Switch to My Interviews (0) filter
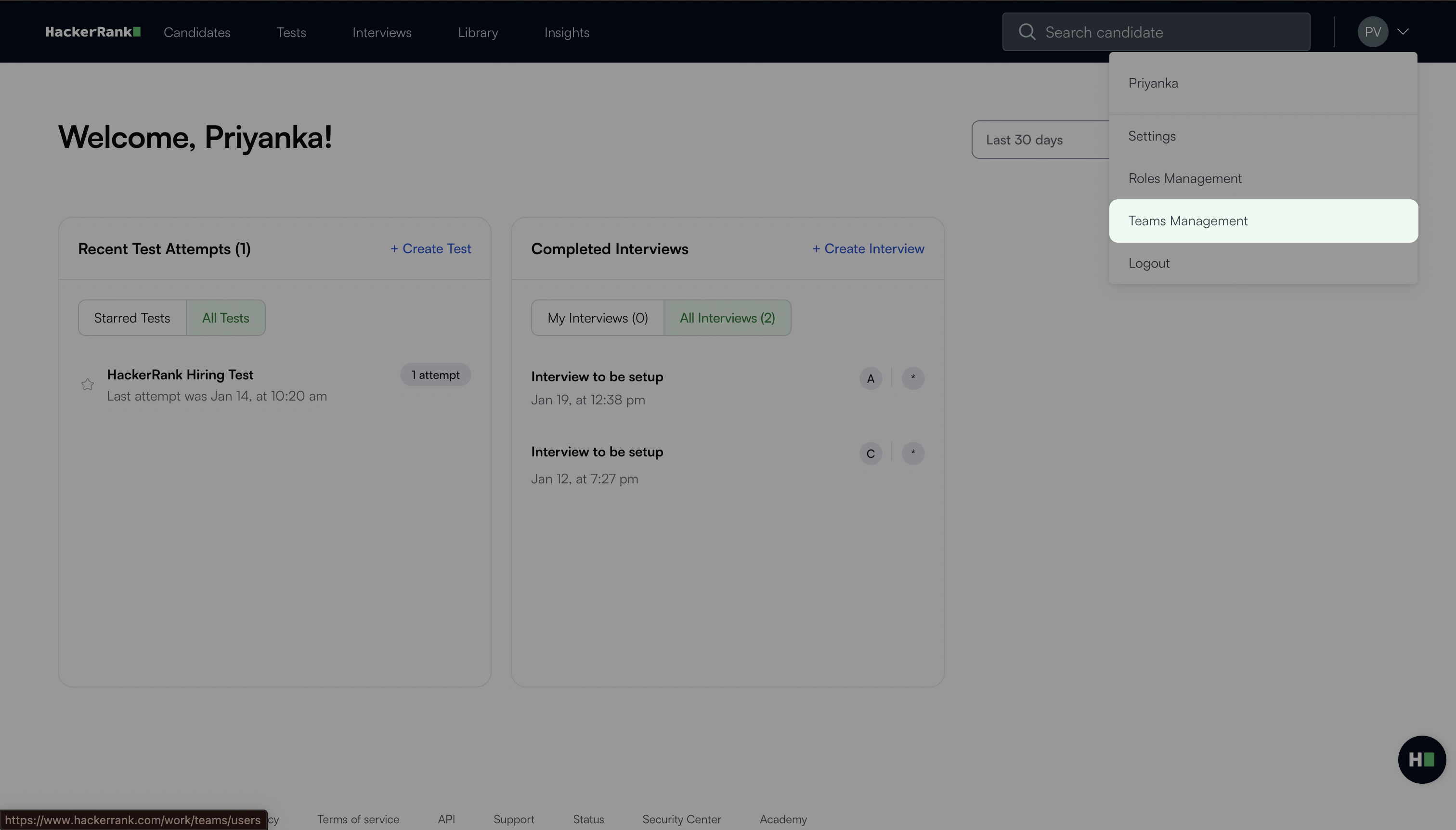This screenshot has width=1456, height=830. click(598, 318)
